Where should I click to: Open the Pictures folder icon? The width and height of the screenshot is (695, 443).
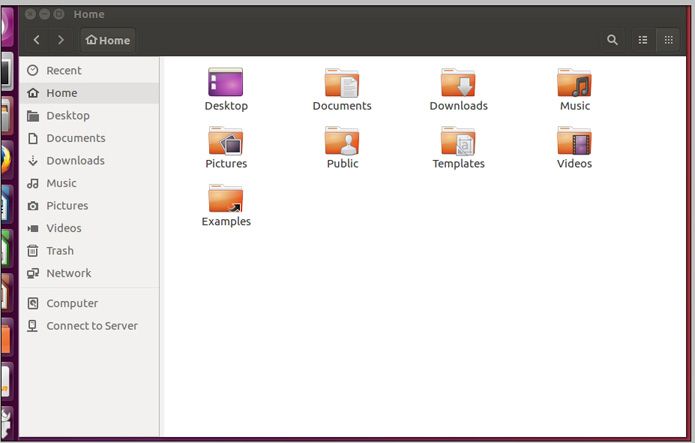tap(225, 141)
